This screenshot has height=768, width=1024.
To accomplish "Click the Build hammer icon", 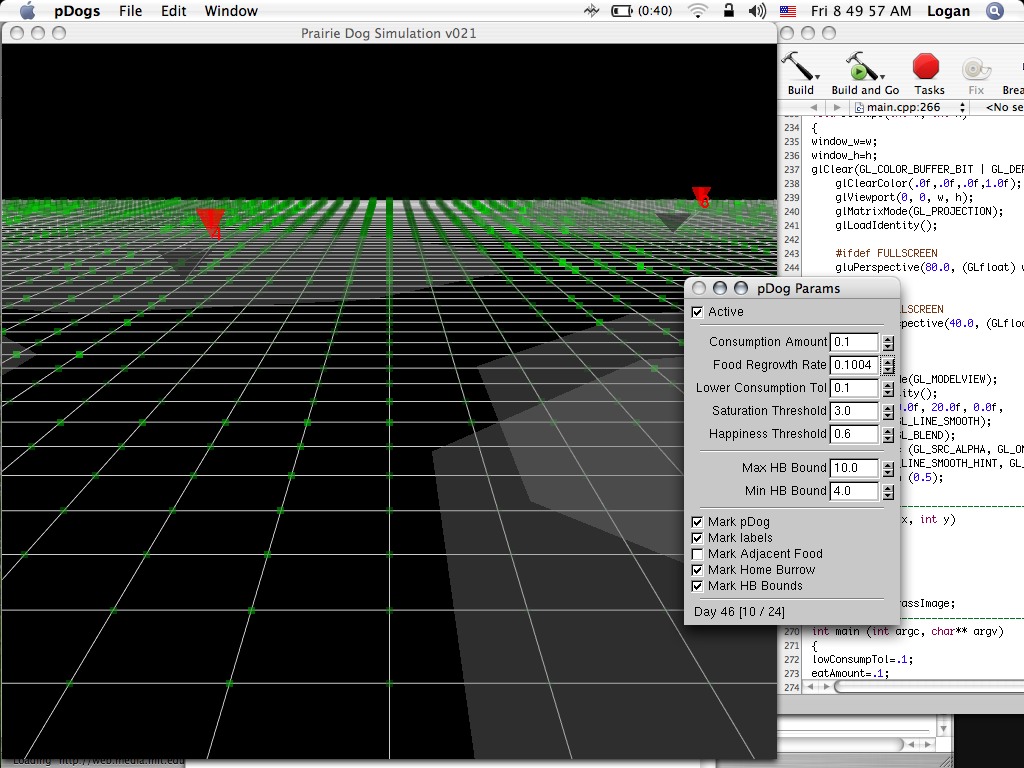I will point(798,67).
